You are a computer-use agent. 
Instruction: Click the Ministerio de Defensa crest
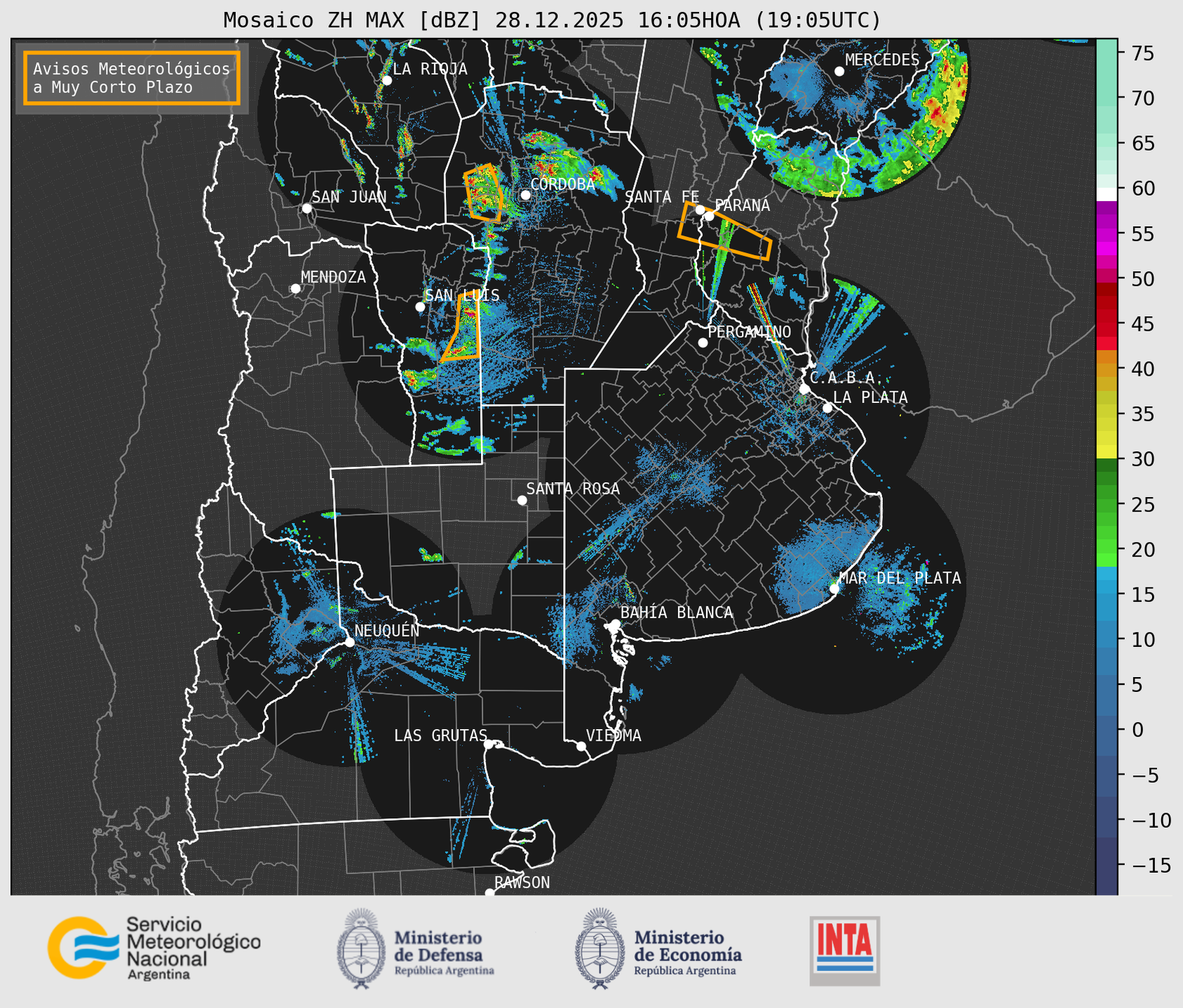pos(361,948)
